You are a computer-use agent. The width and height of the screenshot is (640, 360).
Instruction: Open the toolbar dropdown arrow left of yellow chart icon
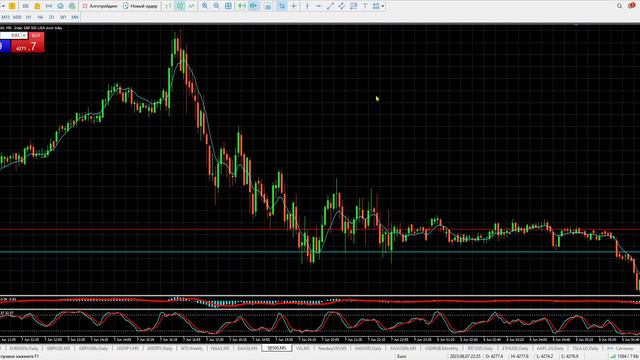(x=3, y=6)
